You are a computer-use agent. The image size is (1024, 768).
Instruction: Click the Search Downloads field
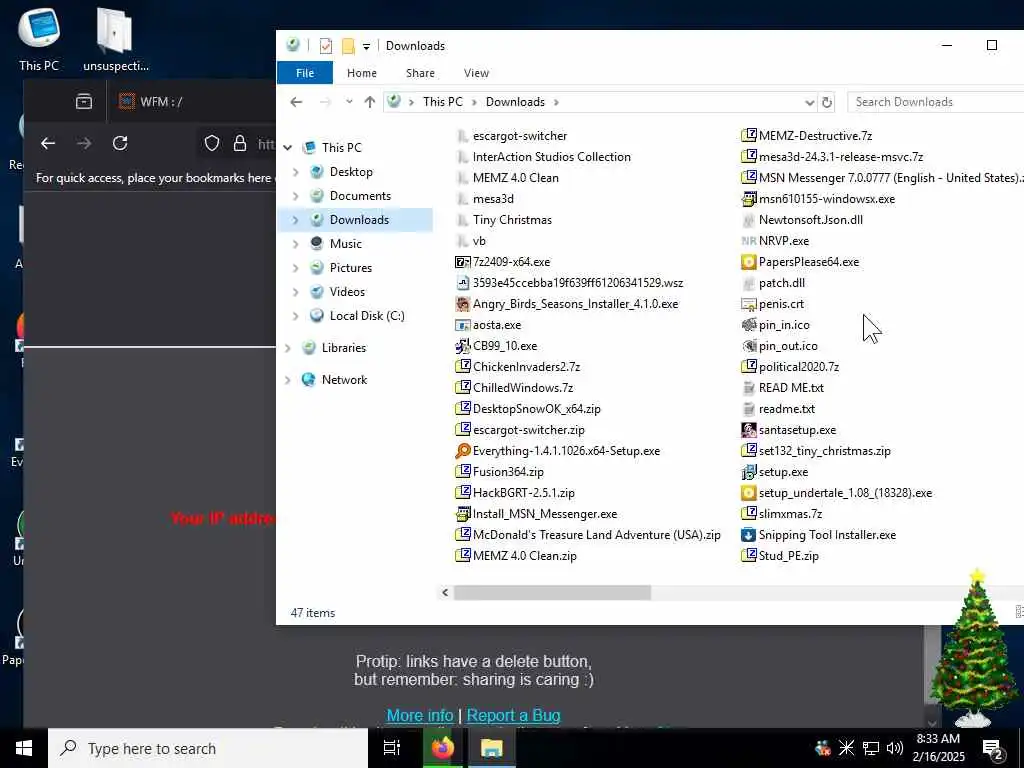point(937,102)
